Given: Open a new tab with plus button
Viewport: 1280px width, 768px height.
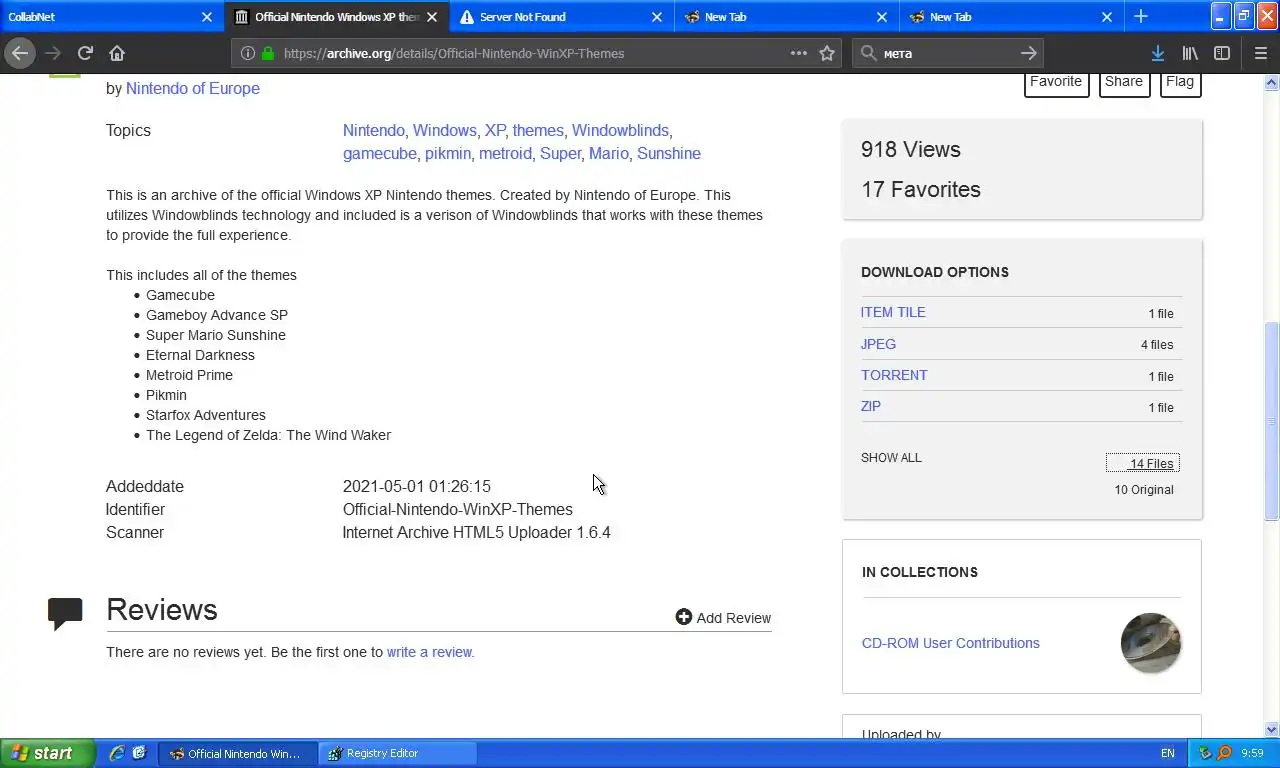Looking at the screenshot, I should (x=1141, y=16).
